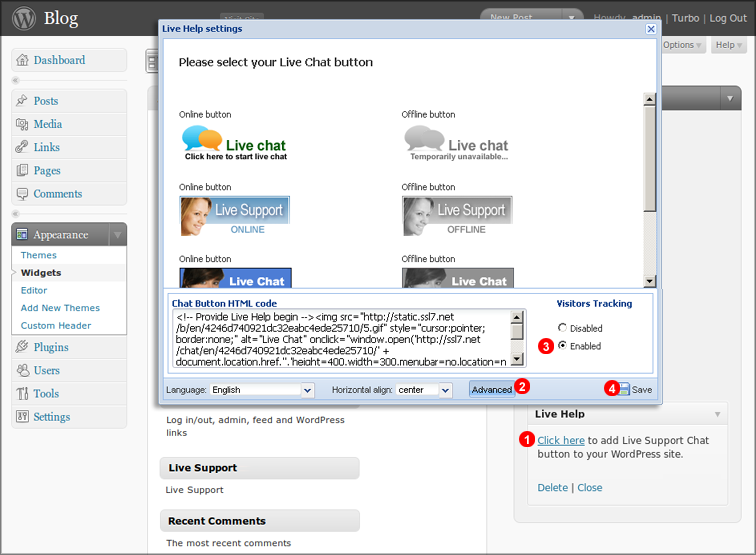
Task: Select the Live Support OFFLINE button image
Action: pos(458,216)
